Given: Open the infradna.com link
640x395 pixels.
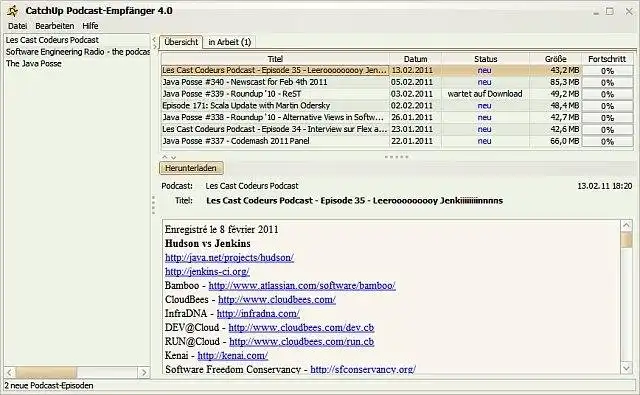Looking at the screenshot, I should click(x=258, y=313).
